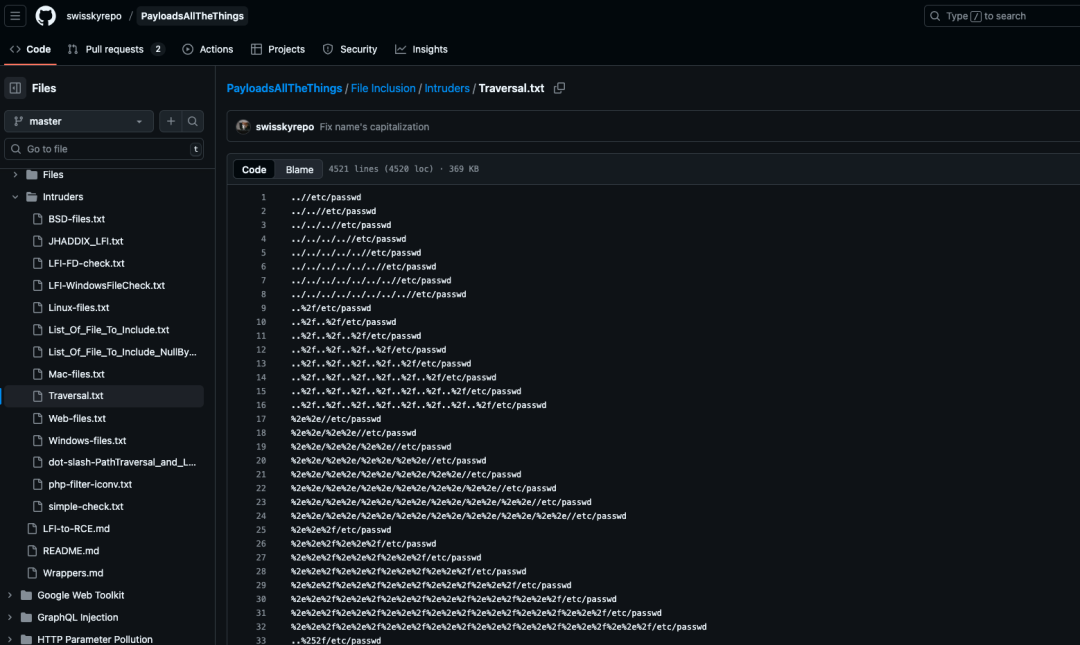
Task: Click the Google Web Toolkit folder icon
Action: point(26,595)
